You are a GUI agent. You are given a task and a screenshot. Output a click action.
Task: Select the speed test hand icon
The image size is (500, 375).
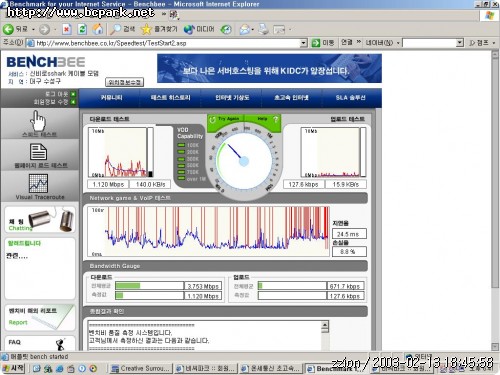(38, 121)
